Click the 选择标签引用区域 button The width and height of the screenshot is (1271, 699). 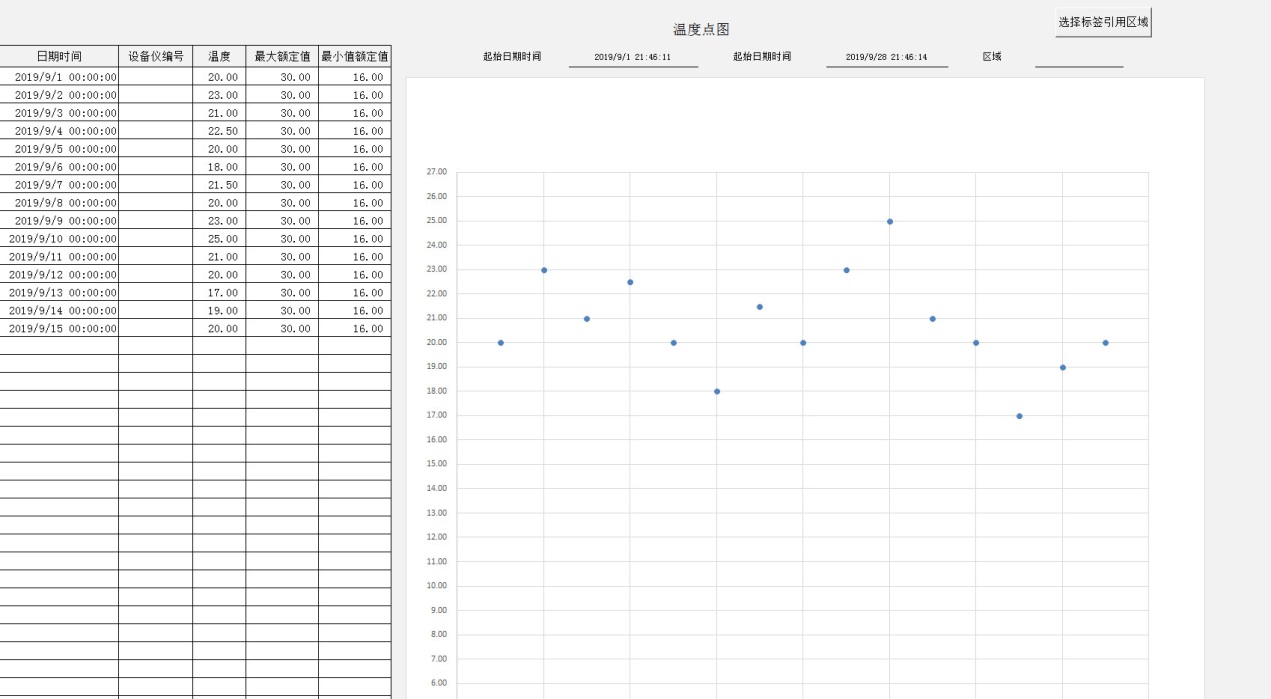point(1103,22)
